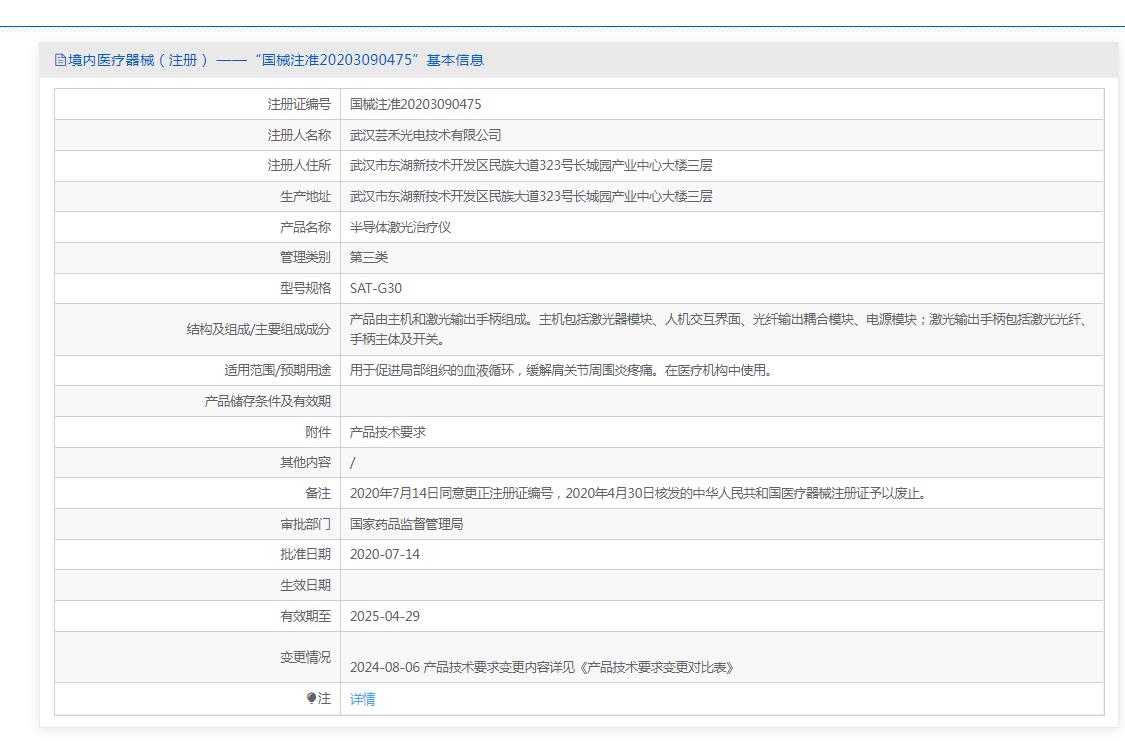The height and width of the screenshot is (747, 1125).
Task: Click the bullet icon beside the 注 label
Action: point(311,698)
